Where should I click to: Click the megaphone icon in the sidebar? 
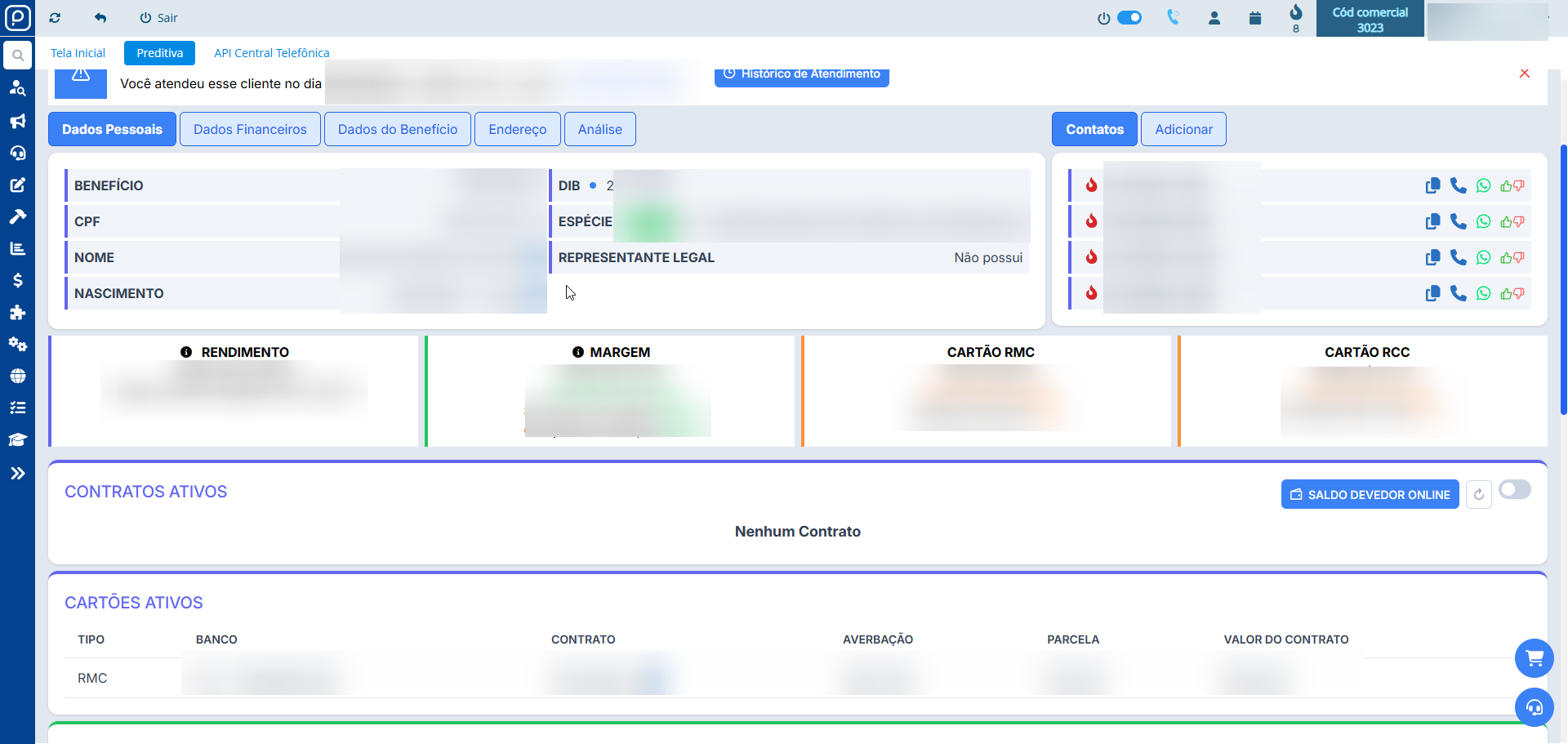17,121
